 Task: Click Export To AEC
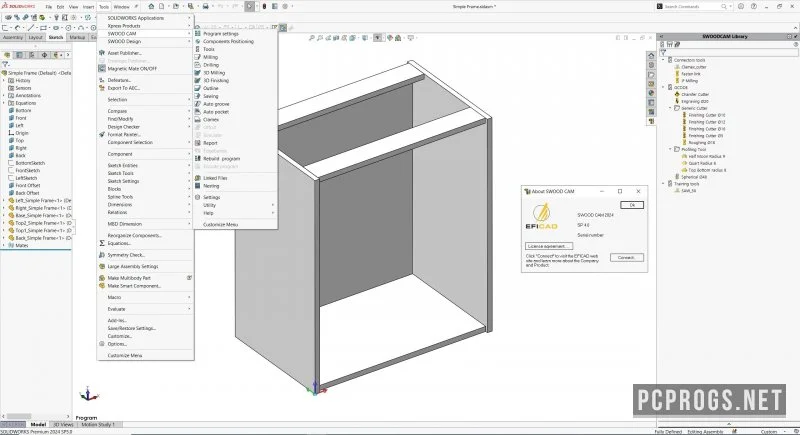(123, 88)
